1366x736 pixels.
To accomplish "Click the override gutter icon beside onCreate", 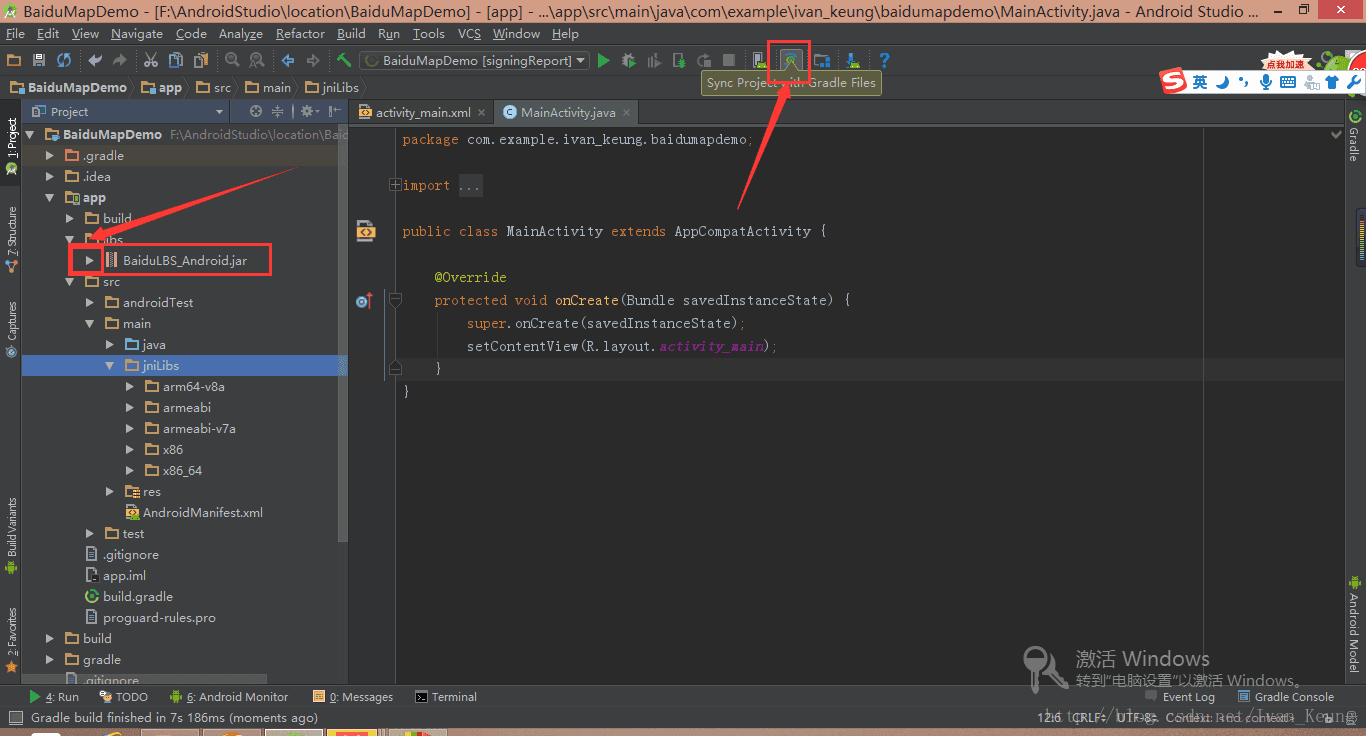I will [x=364, y=300].
